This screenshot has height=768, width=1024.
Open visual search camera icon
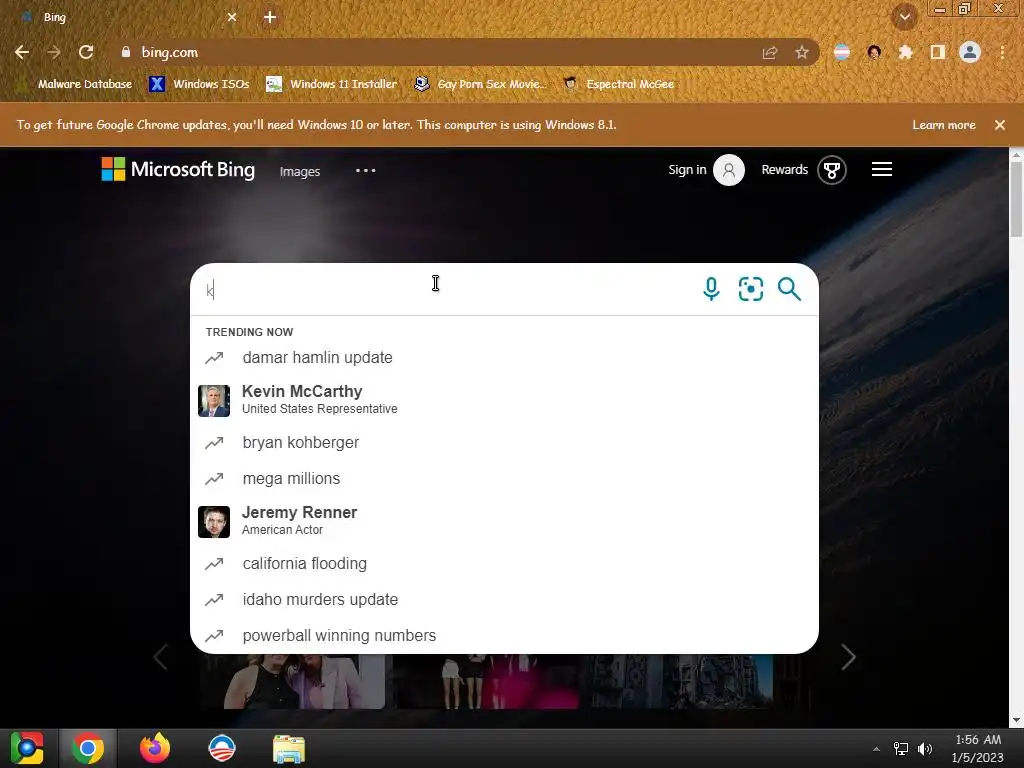click(750, 289)
